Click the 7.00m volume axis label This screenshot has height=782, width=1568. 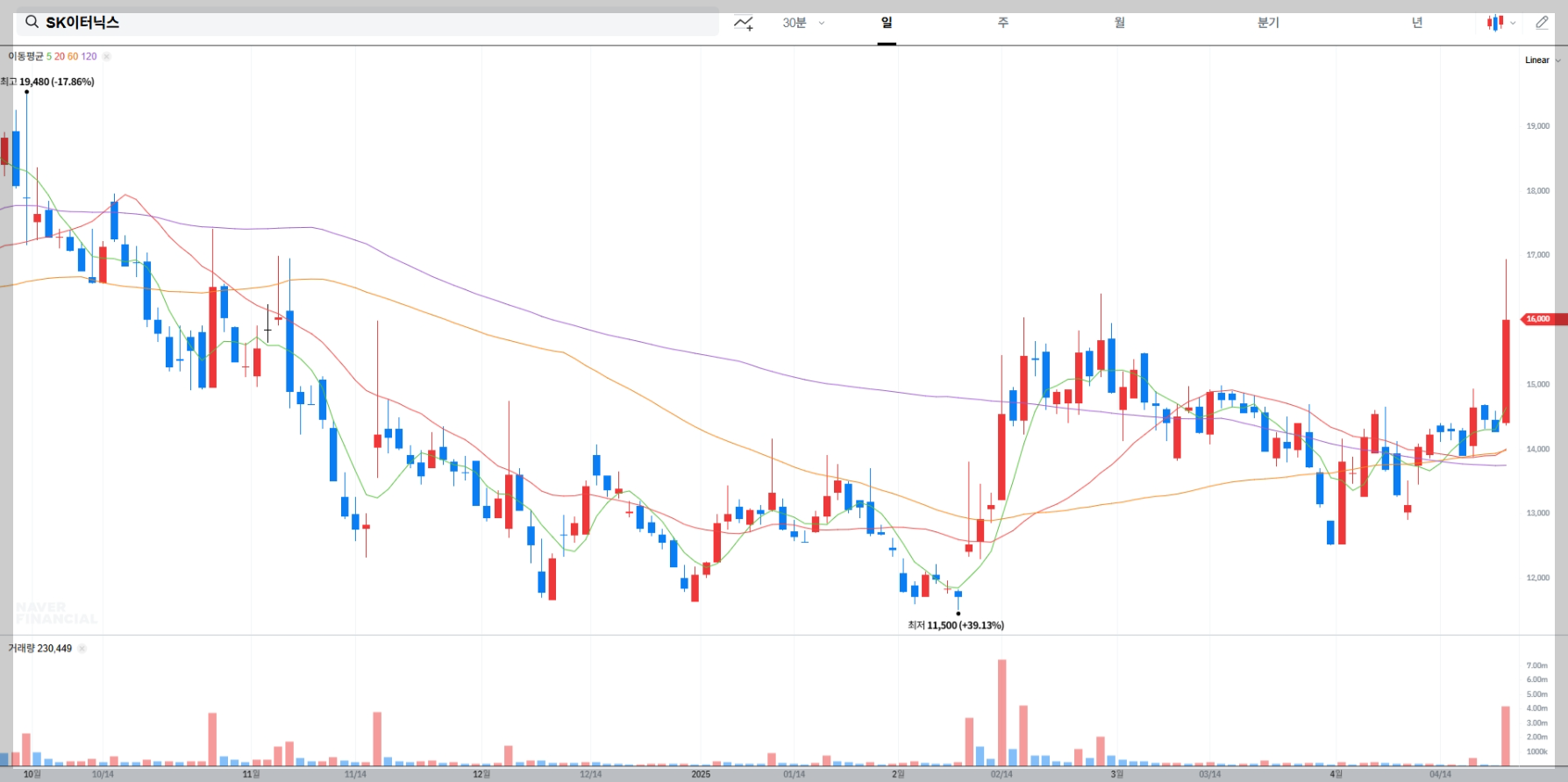click(1536, 665)
